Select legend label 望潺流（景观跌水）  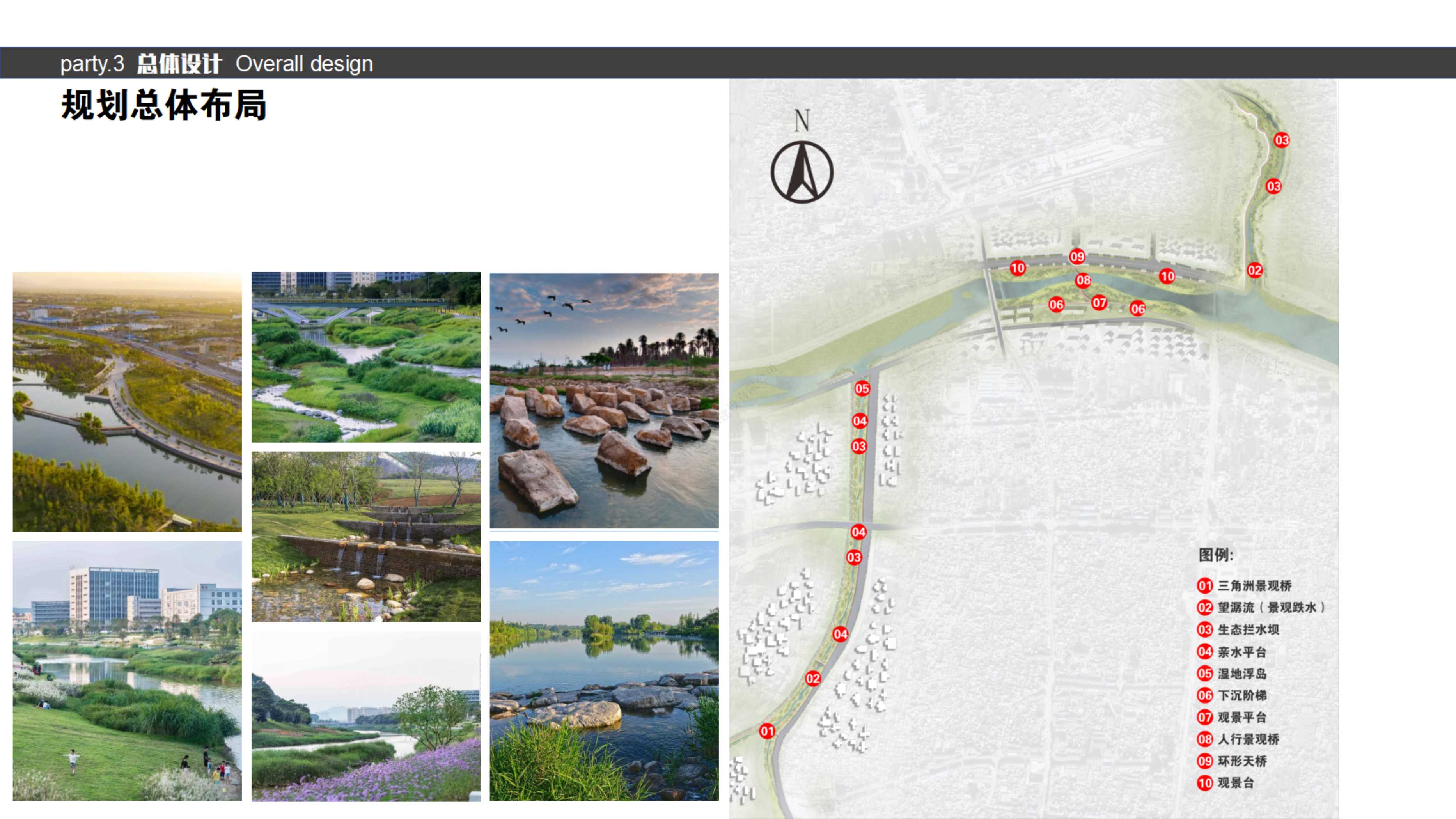coord(1271,608)
